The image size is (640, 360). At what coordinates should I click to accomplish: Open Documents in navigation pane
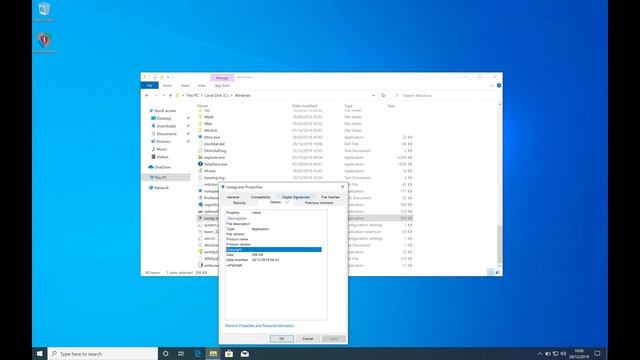pyautogui.click(x=167, y=134)
